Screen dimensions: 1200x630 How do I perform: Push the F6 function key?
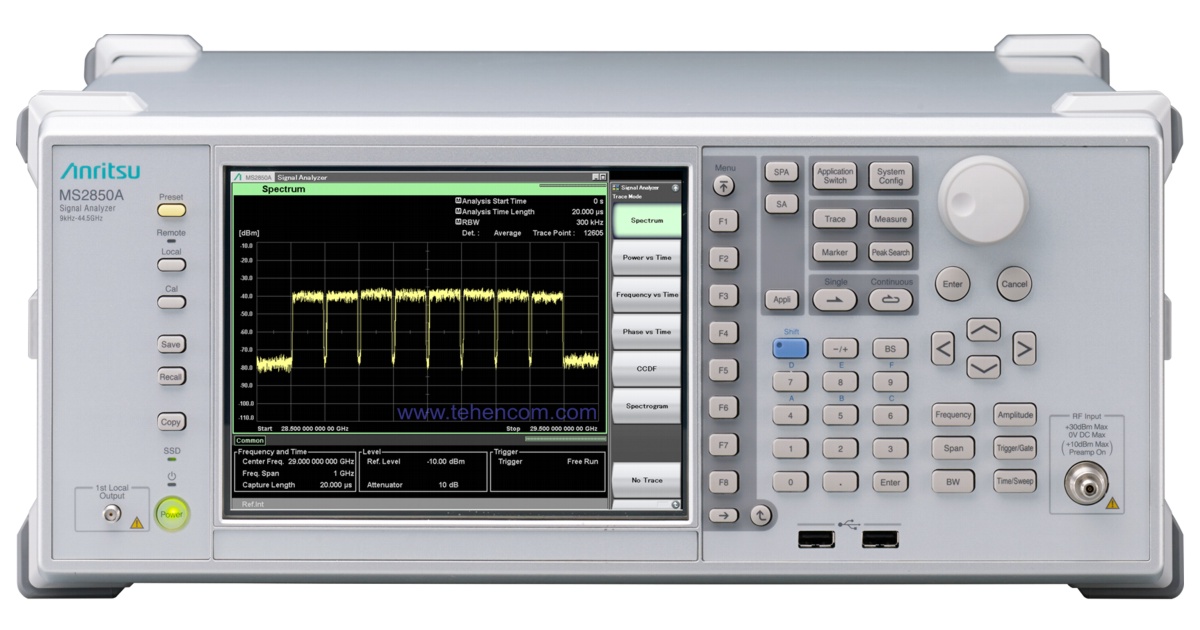pyautogui.click(x=725, y=407)
